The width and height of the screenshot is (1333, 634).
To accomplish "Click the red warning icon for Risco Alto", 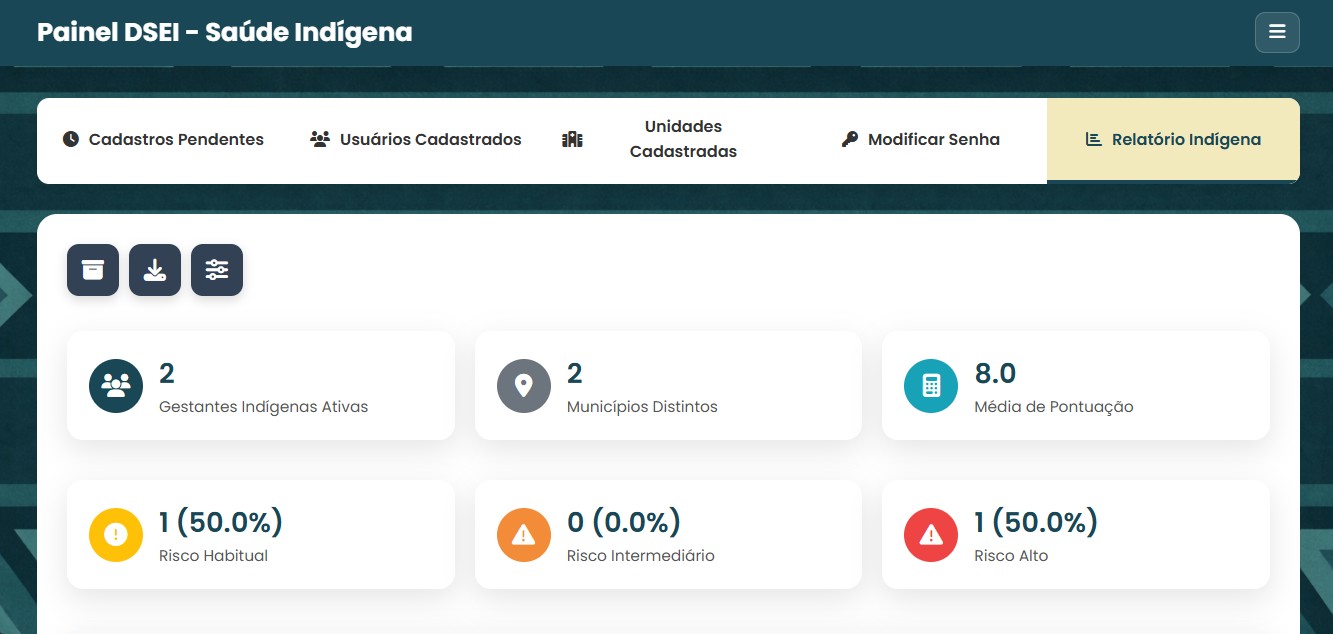I will coord(931,534).
